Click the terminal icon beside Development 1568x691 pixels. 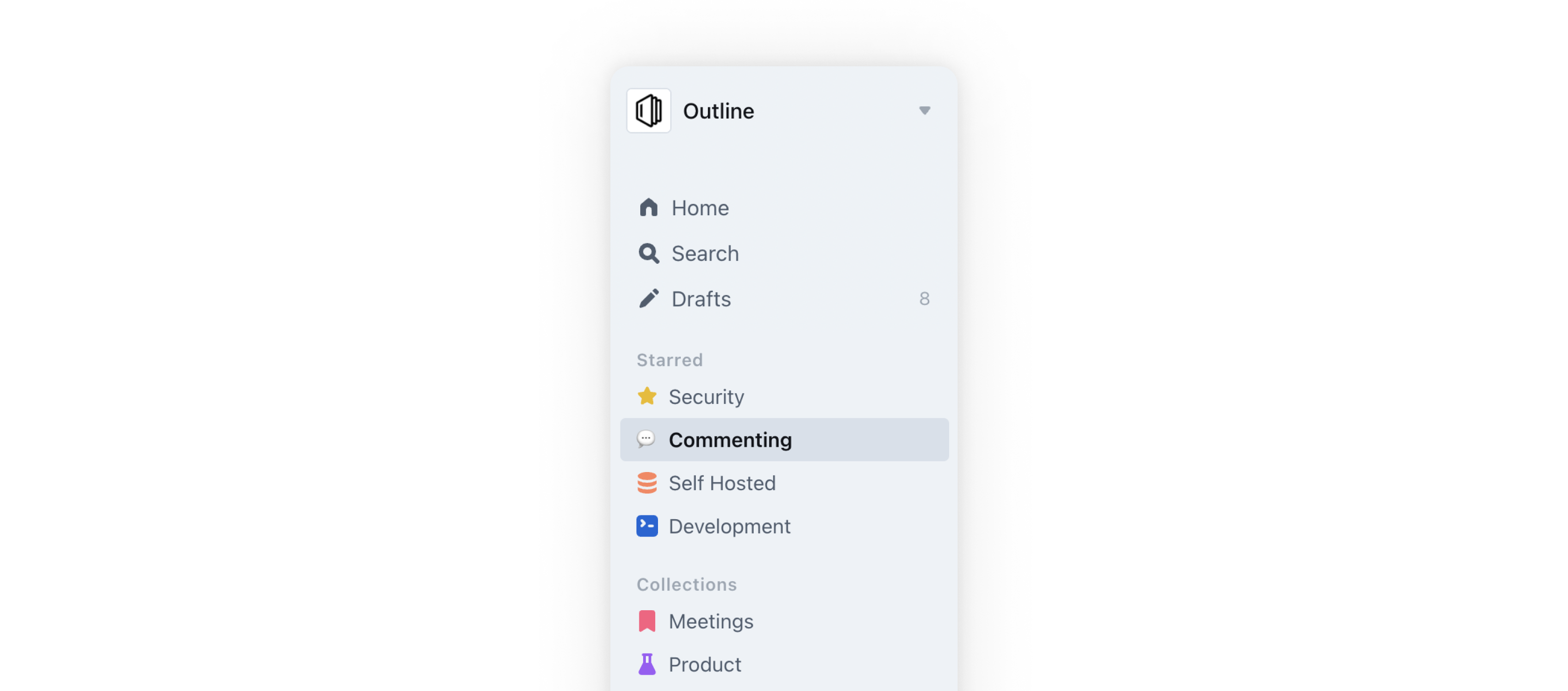pyautogui.click(x=647, y=526)
